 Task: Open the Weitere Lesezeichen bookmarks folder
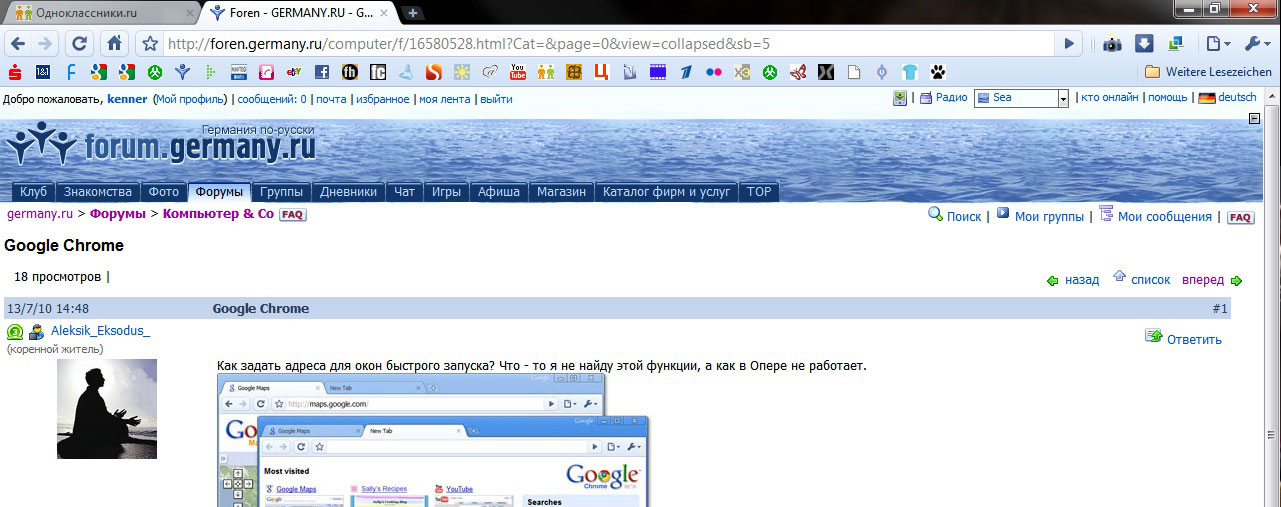point(1208,72)
